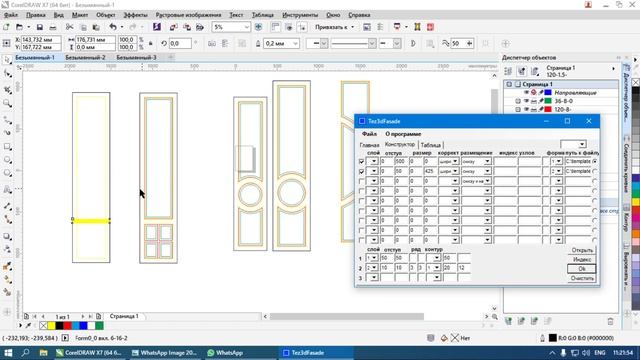Screen dimensions: 640x360
Task: Select the Eyedropper tool
Action: (x=7, y=266)
